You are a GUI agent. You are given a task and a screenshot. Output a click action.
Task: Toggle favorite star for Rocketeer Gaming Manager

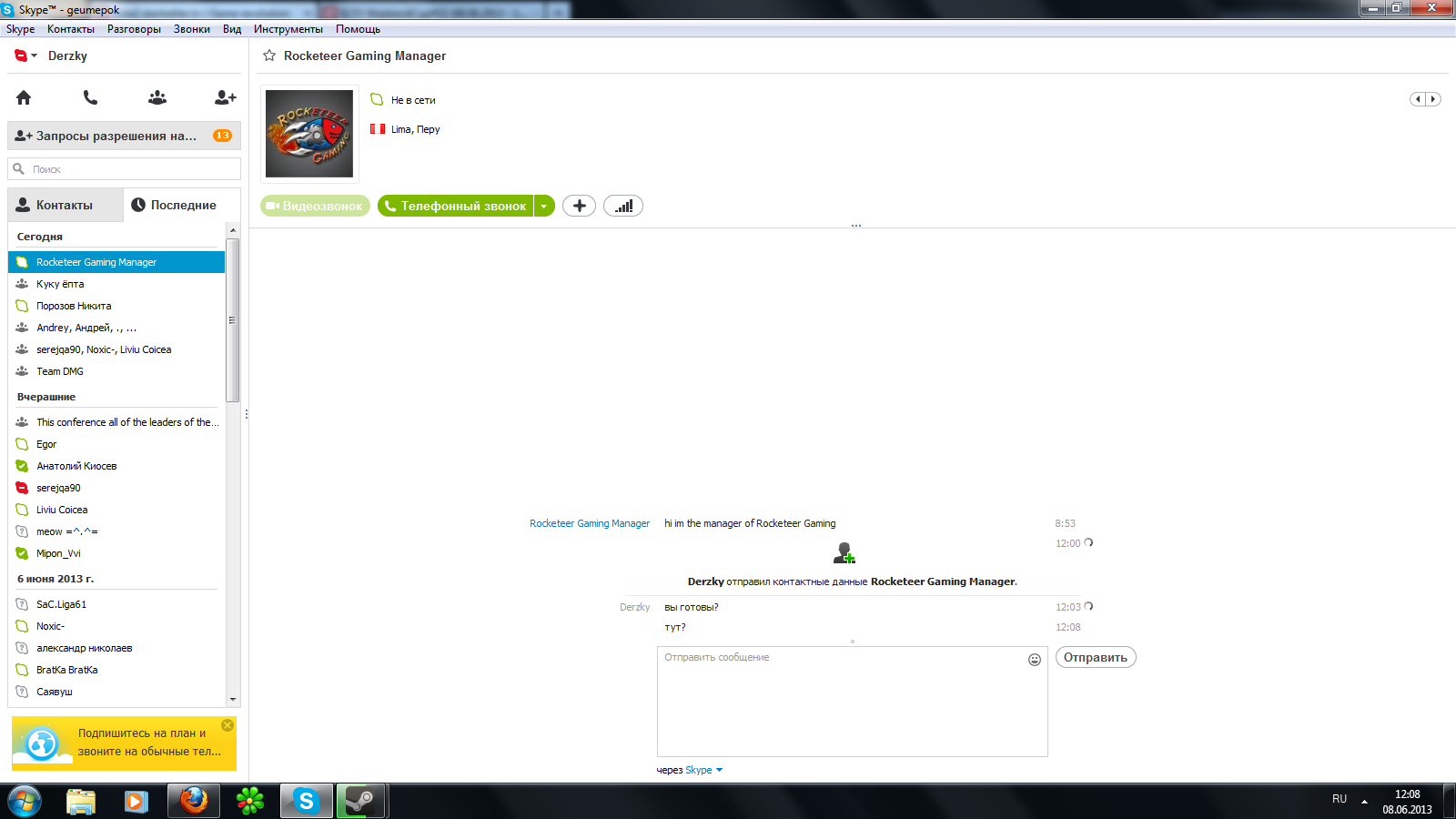(x=269, y=56)
